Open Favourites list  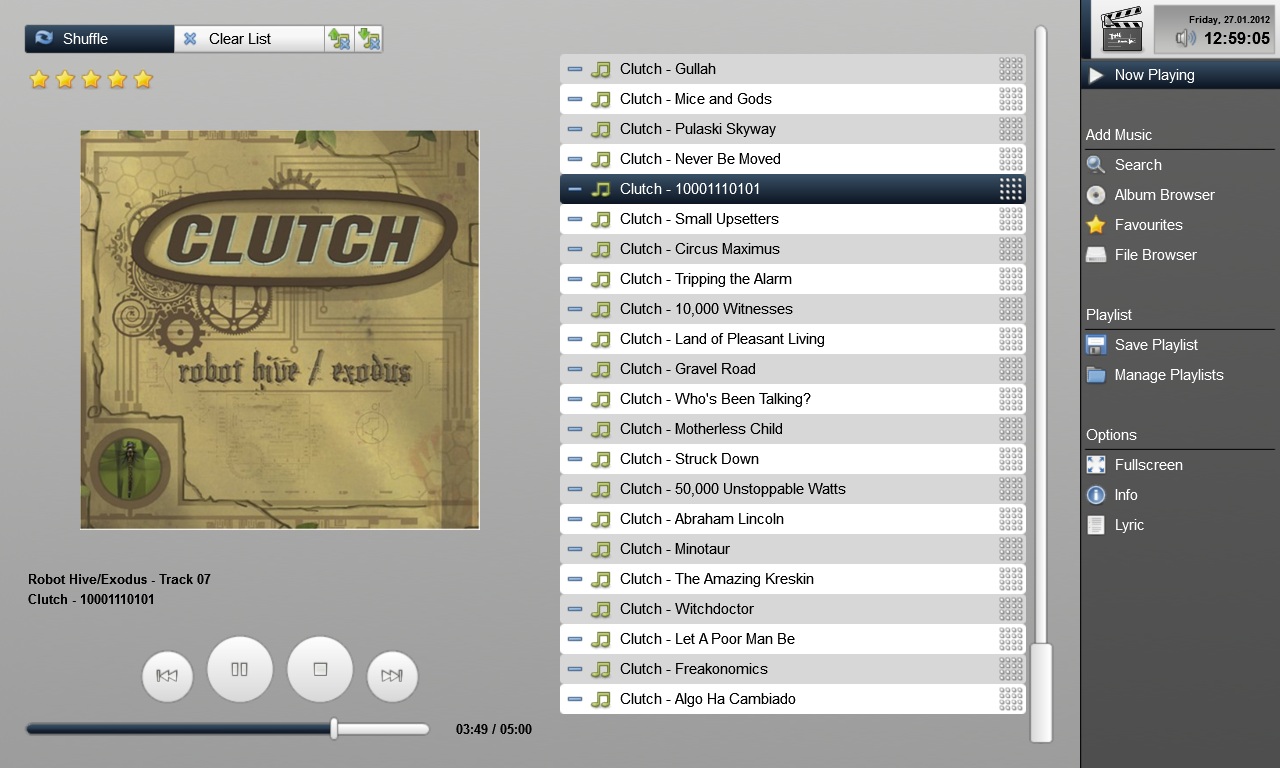point(1180,225)
